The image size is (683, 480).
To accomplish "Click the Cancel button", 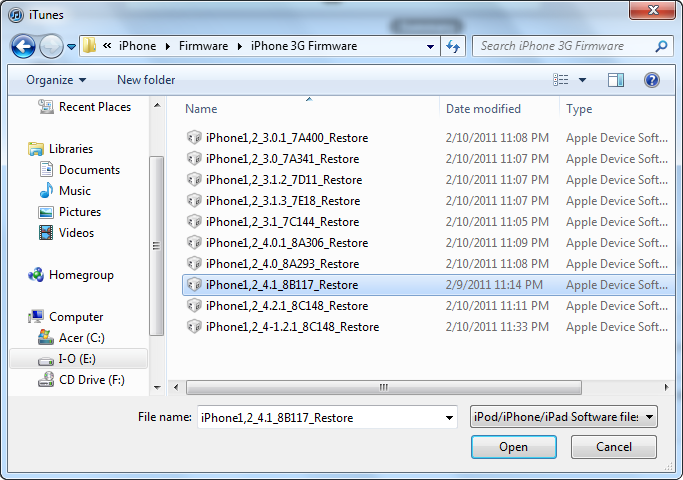I will tap(614, 447).
